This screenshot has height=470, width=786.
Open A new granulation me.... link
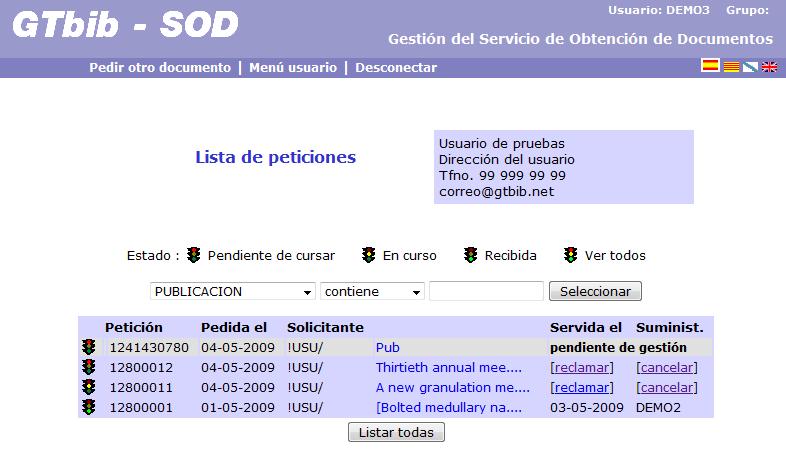[453, 387]
